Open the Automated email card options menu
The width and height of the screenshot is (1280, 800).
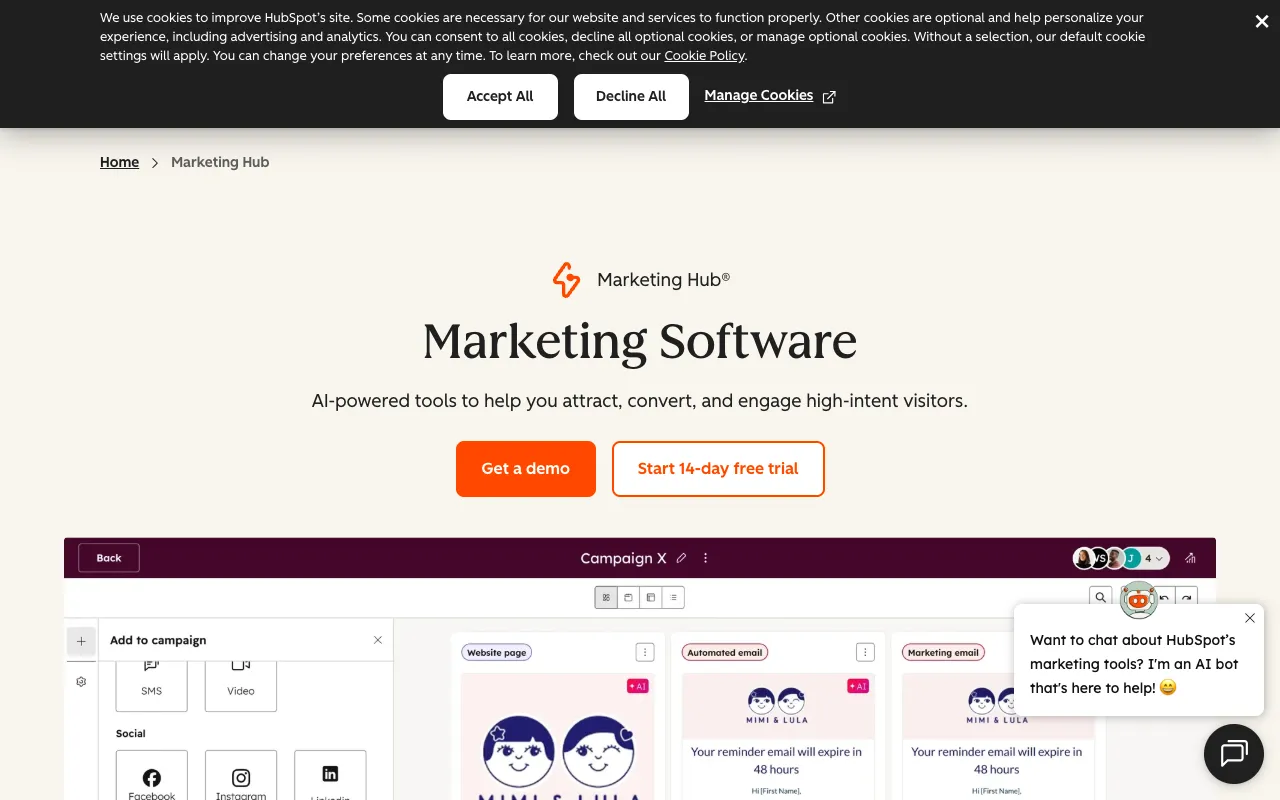865,651
